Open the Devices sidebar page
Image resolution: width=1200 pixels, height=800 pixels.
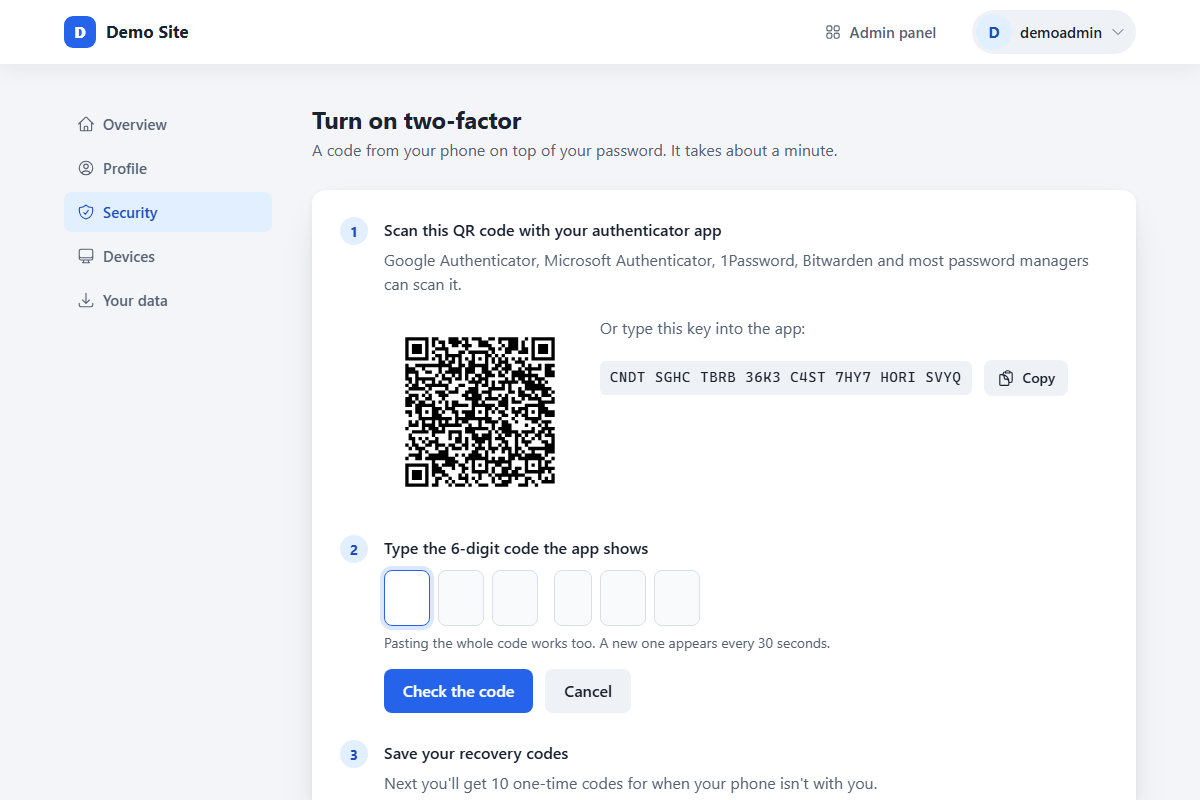point(168,257)
